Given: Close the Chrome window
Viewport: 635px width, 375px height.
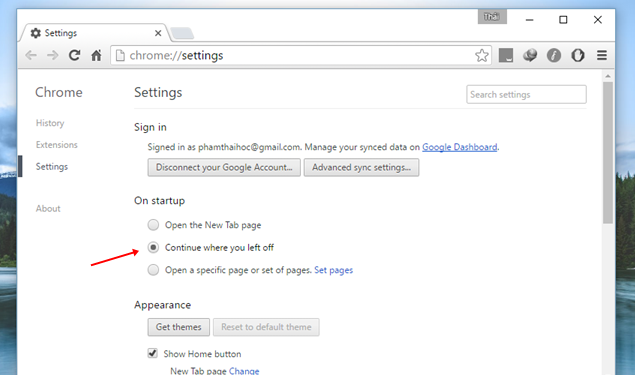Looking at the screenshot, I should (598, 20).
